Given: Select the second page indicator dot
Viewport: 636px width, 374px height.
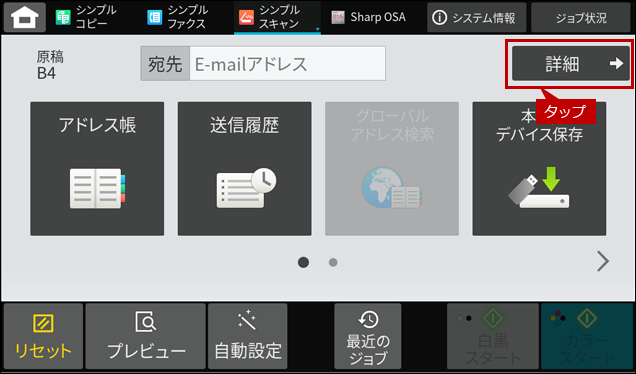Looking at the screenshot, I should [x=333, y=262].
